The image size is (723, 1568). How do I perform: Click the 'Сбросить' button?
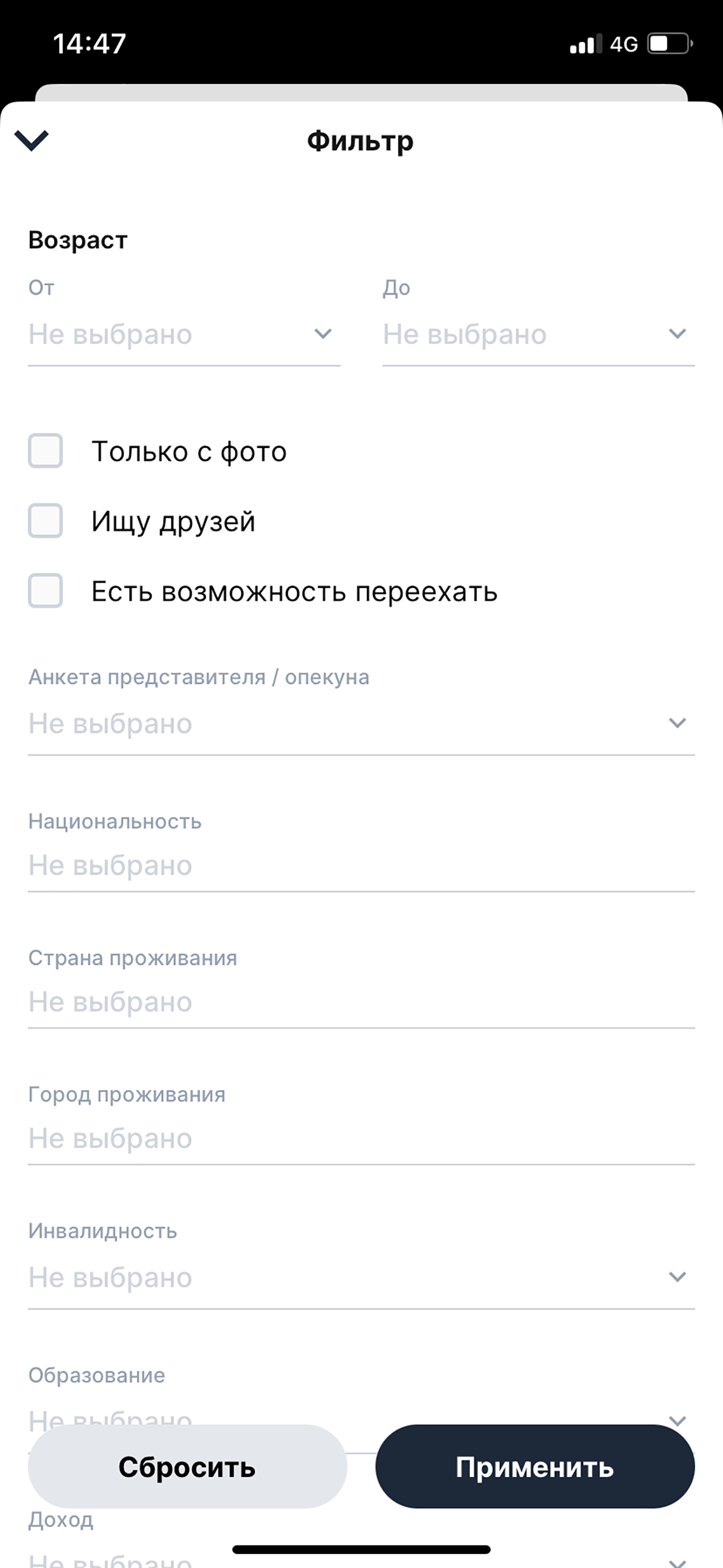[187, 1466]
